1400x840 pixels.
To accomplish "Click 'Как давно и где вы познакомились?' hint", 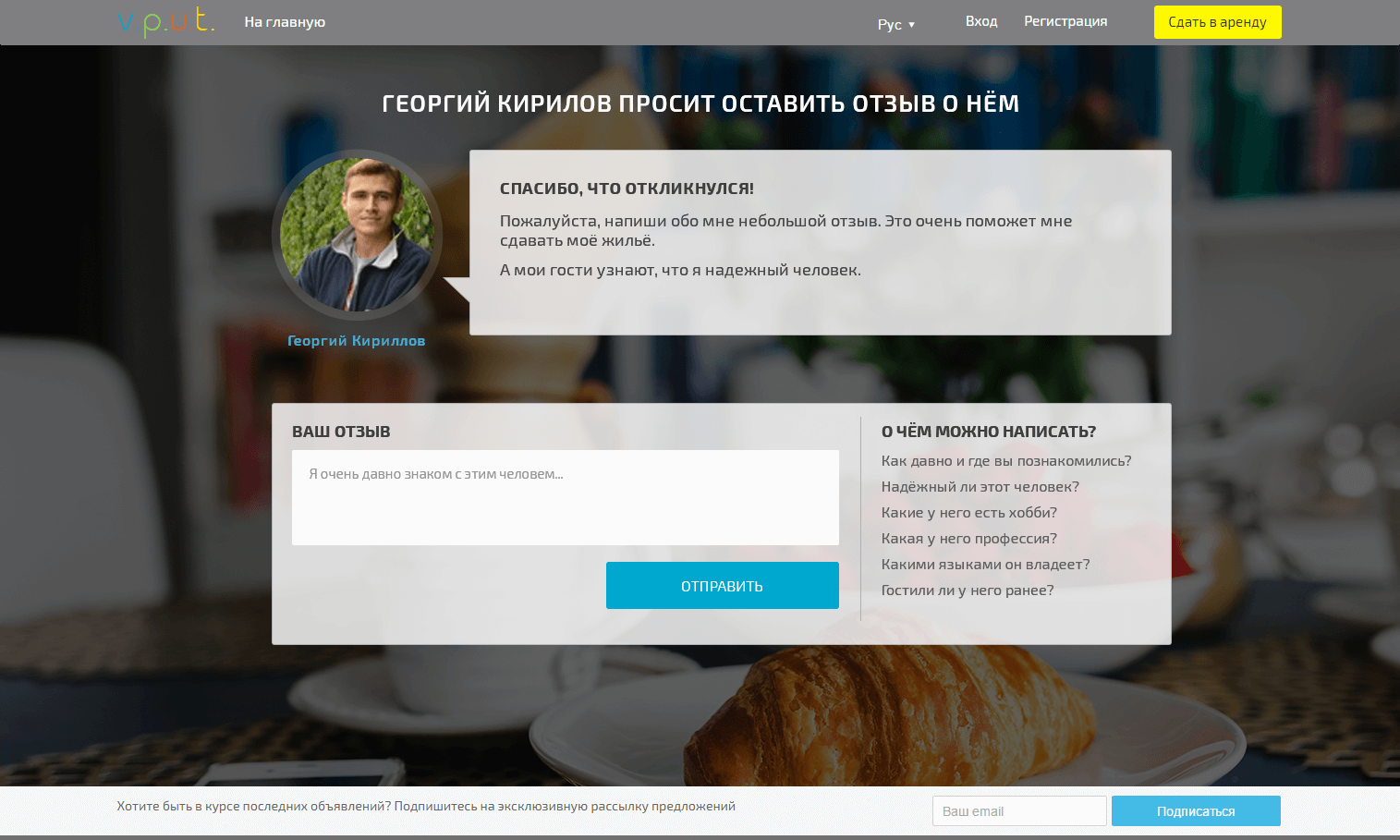I will click(1006, 461).
